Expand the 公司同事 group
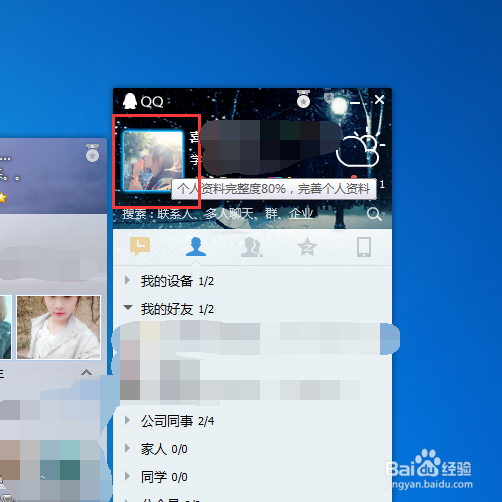Image resolution: width=502 pixels, height=502 pixels. click(127, 420)
